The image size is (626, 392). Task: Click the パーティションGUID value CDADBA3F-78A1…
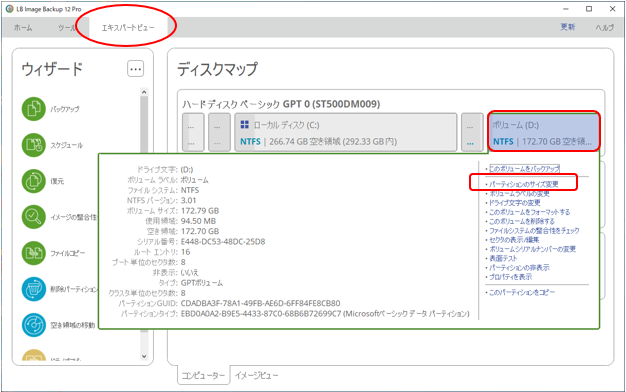260,303
